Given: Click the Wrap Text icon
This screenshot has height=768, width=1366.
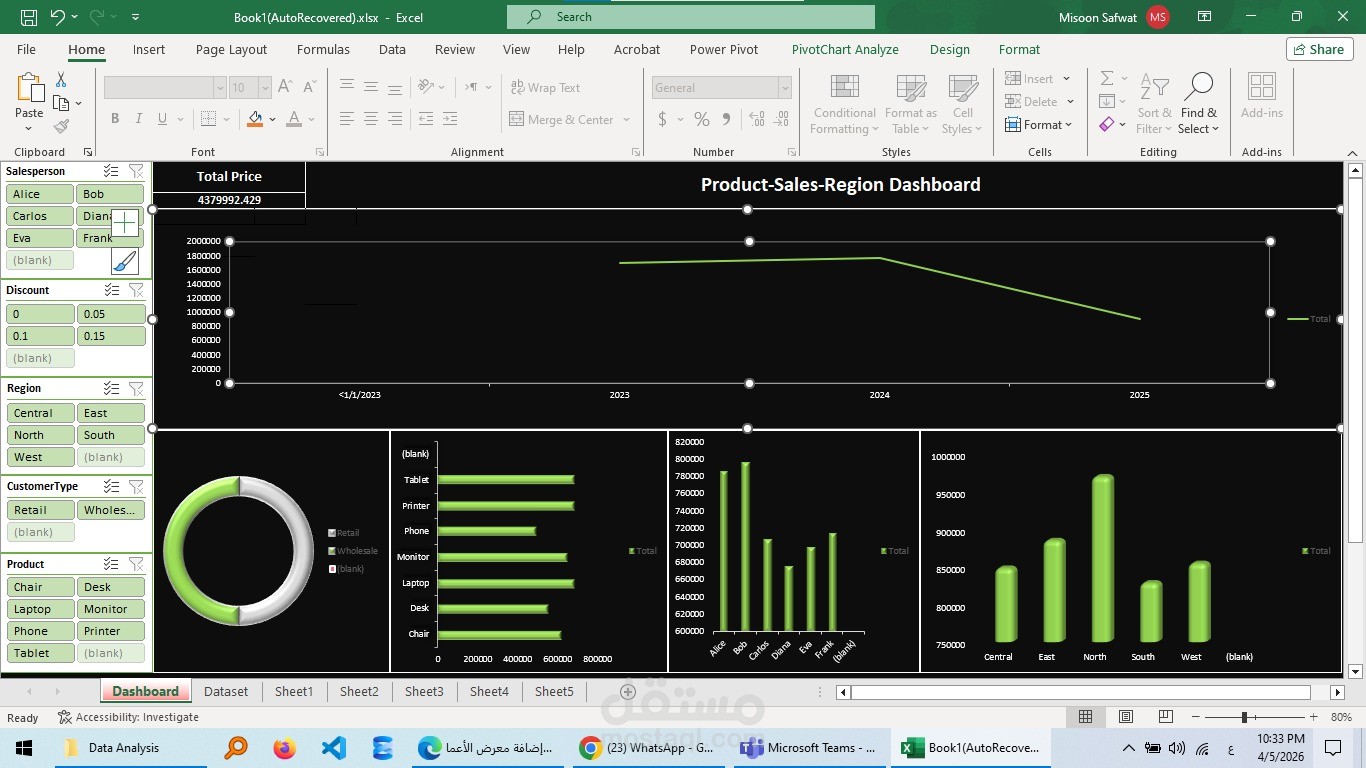Looking at the screenshot, I should pyautogui.click(x=519, y=88).
